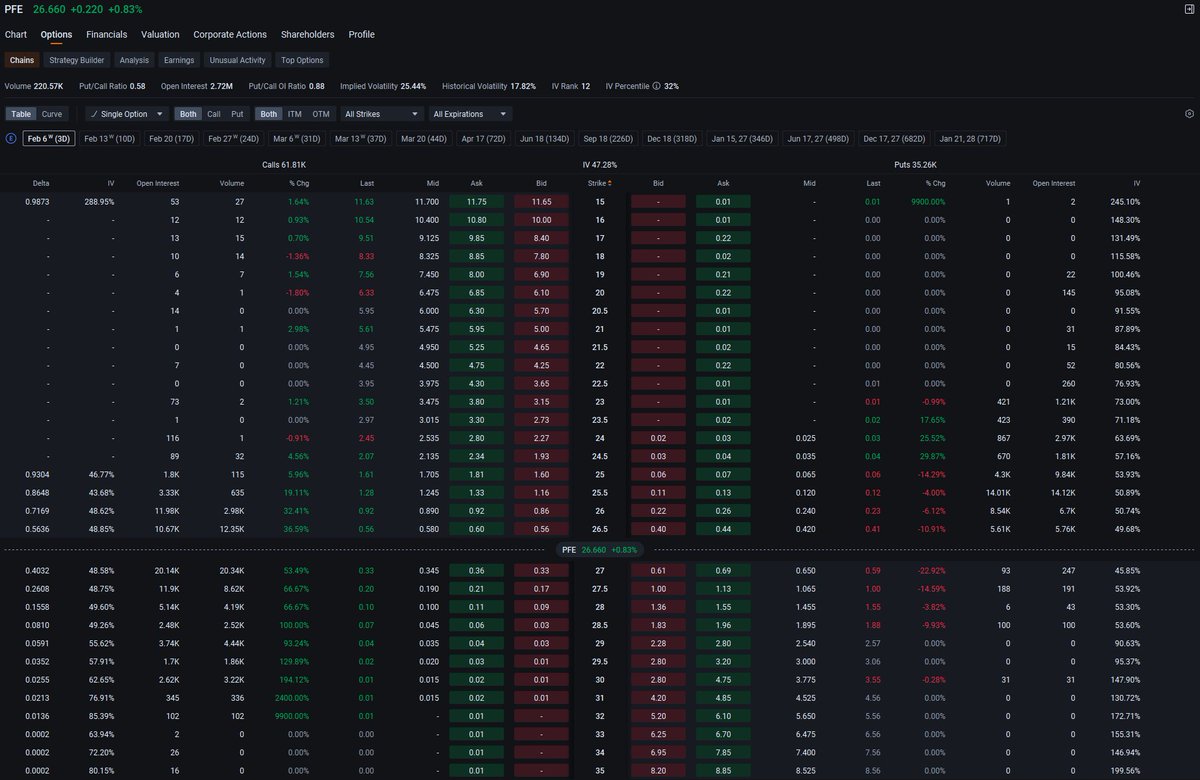This screenshot has height=780, width=1200.
Task: Open Strategy Builder sub-tab
Action: 77,60
